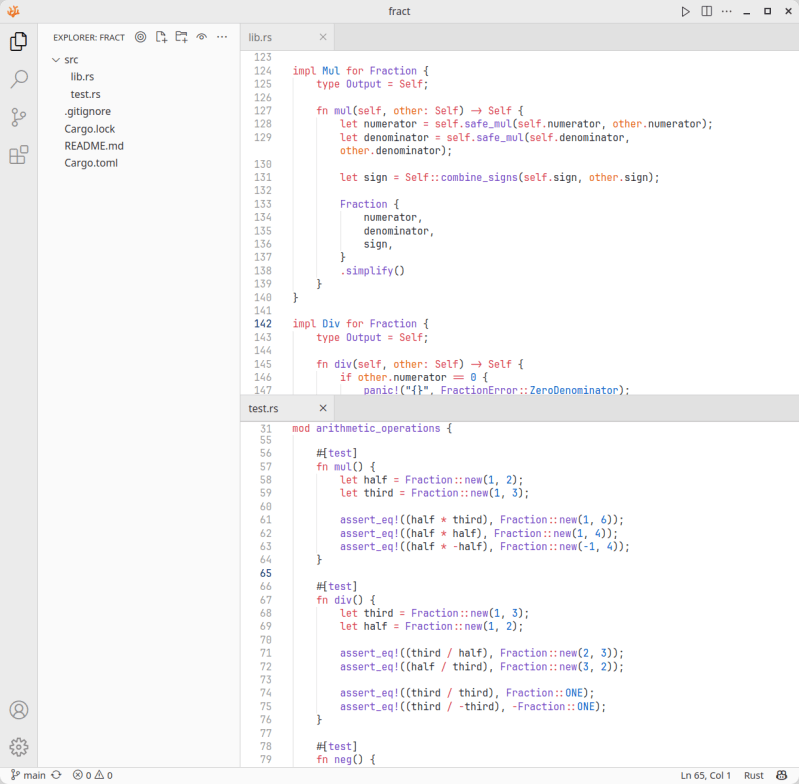This screenshot has width=799, height=784.
Task: Click 'impl Div for Fraction' line
Action: click(361, 324)
